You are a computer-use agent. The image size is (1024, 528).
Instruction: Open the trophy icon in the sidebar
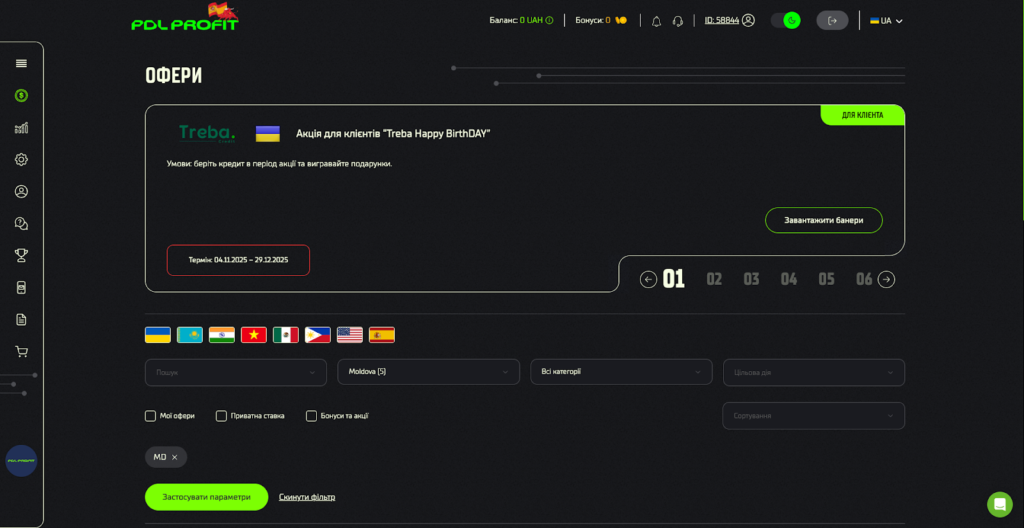[21, 255]
